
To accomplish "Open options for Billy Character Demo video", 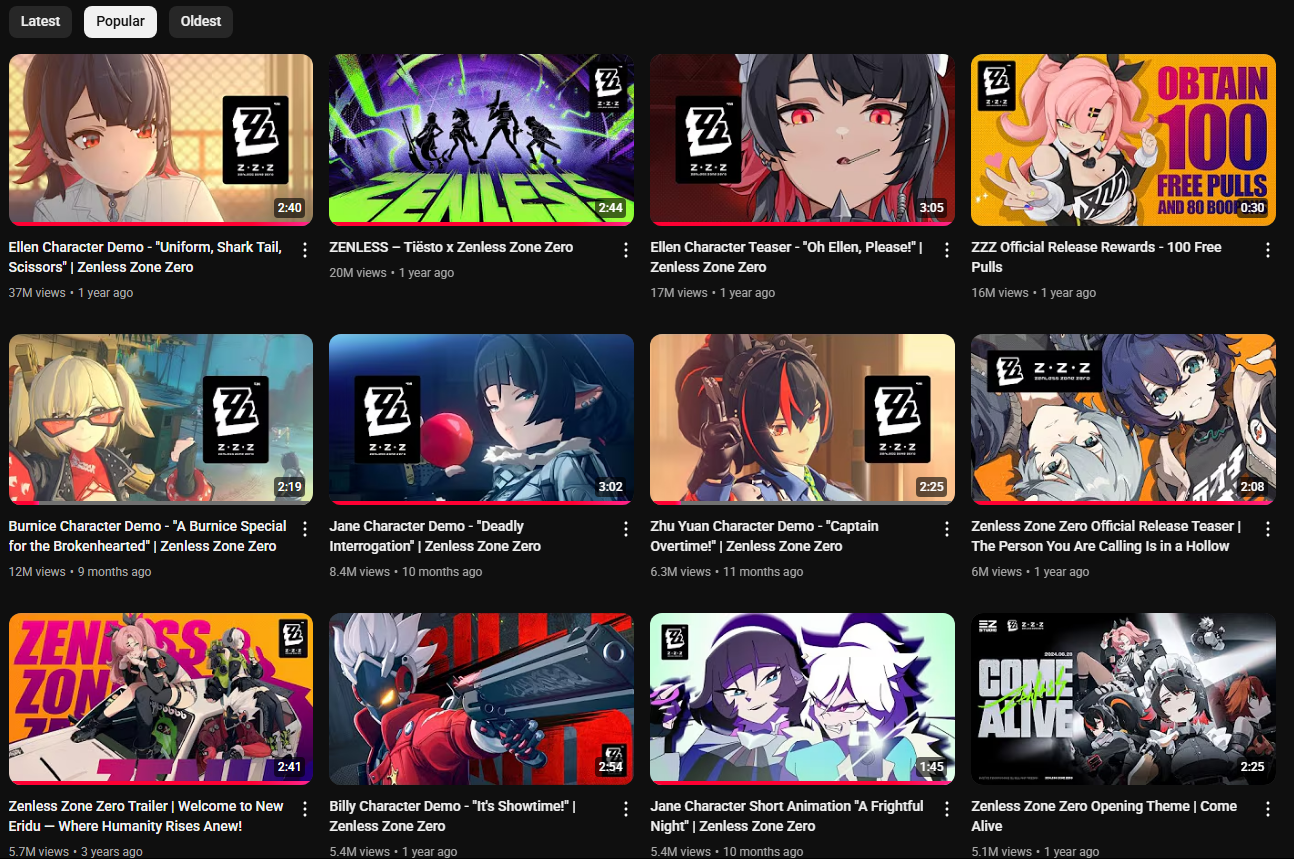I will 626,809.
